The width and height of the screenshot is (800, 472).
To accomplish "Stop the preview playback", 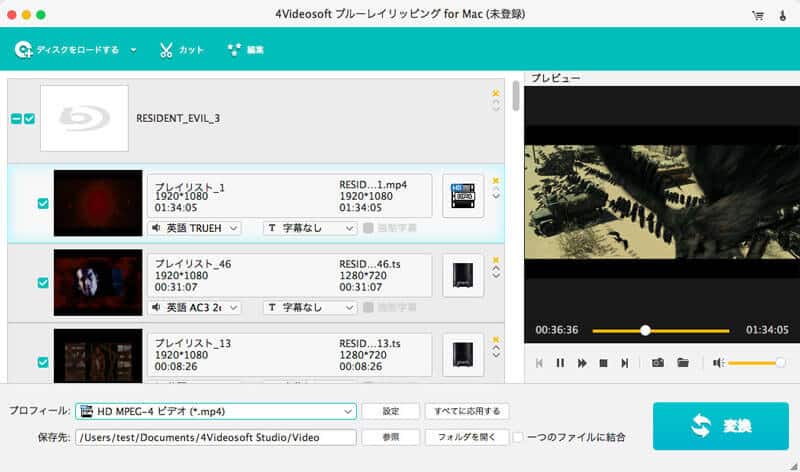I will click(603, 363).
